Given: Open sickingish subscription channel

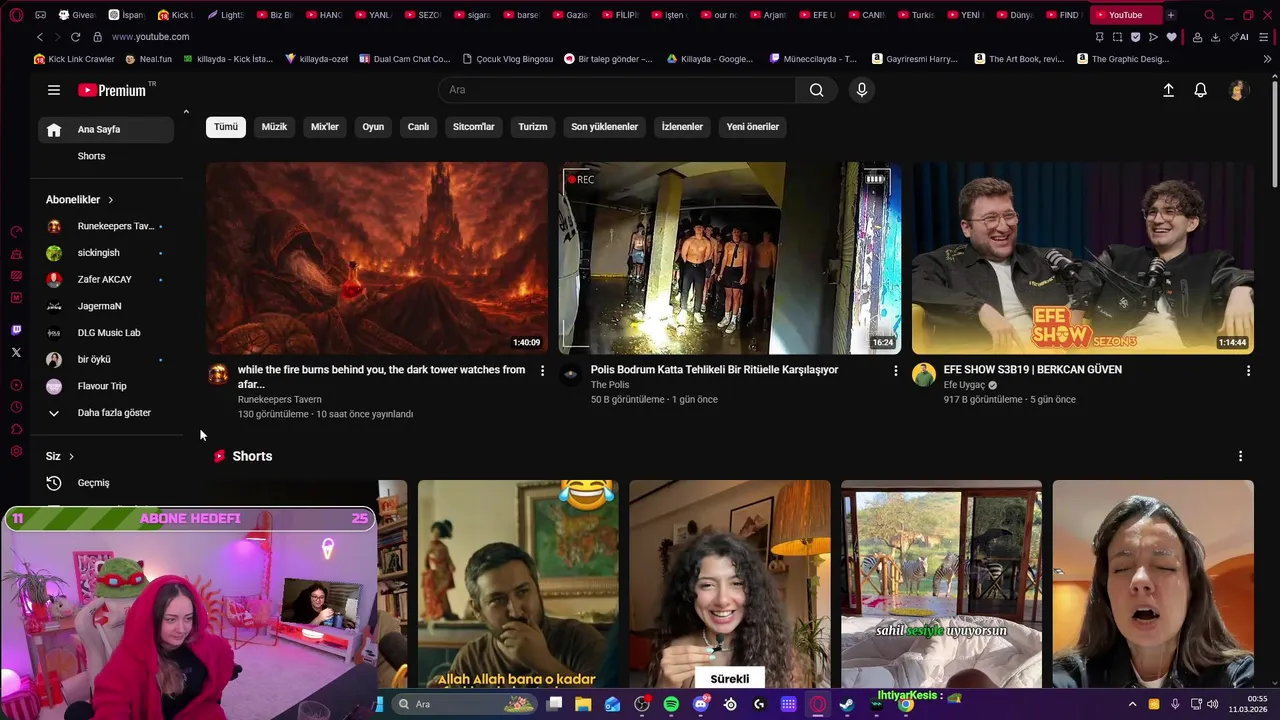Looking at the screenshot, I should click(x=106, y=253).
